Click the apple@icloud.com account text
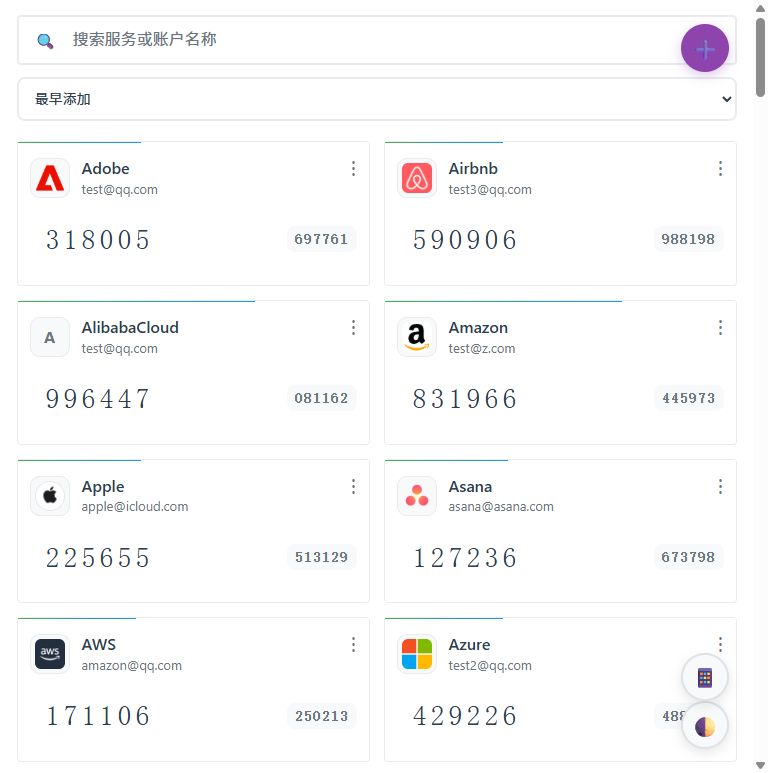The image size is (768, 773). (135, 507)
